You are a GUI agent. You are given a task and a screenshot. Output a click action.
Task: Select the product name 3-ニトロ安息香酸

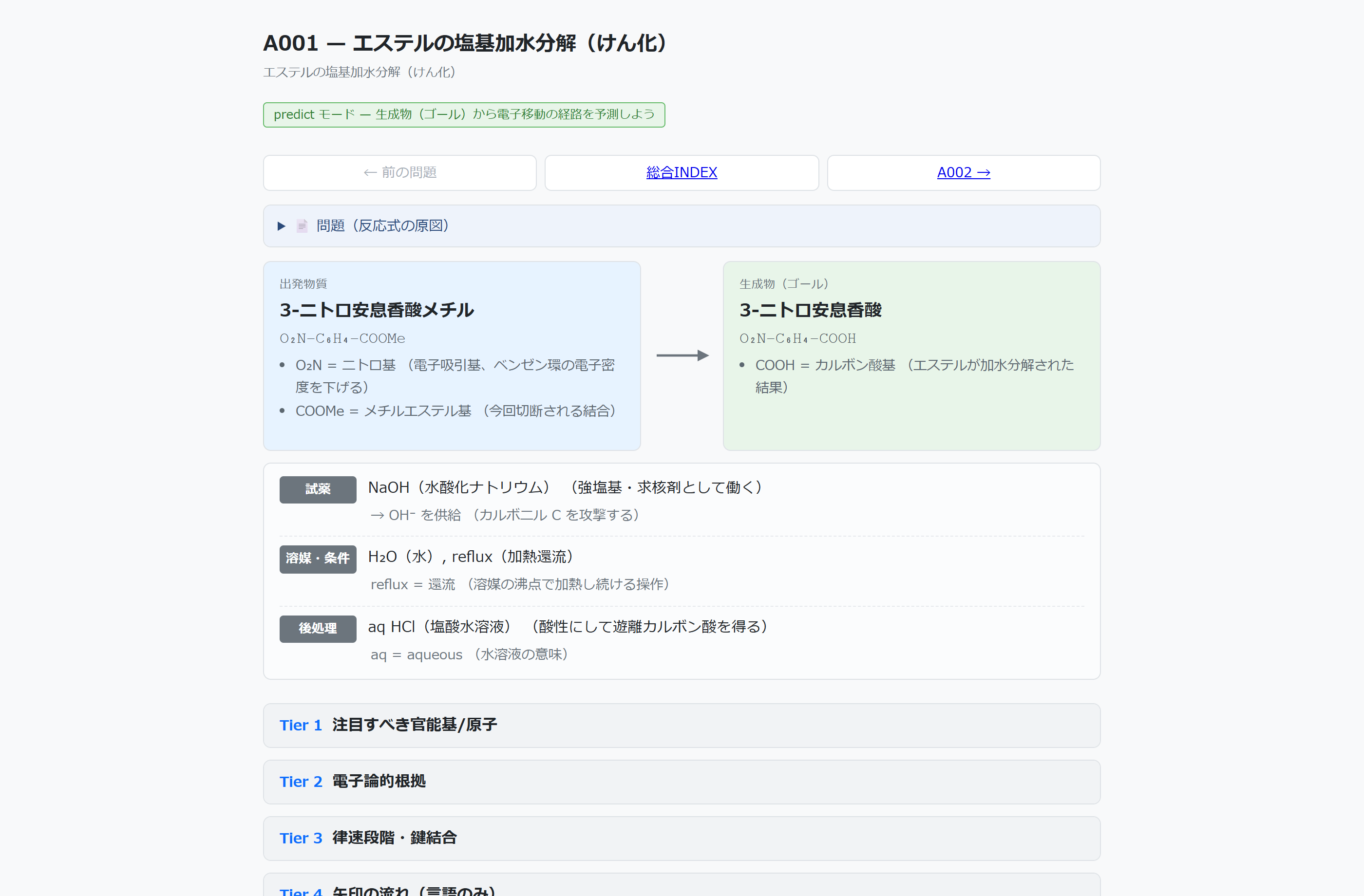pos(811,310)
